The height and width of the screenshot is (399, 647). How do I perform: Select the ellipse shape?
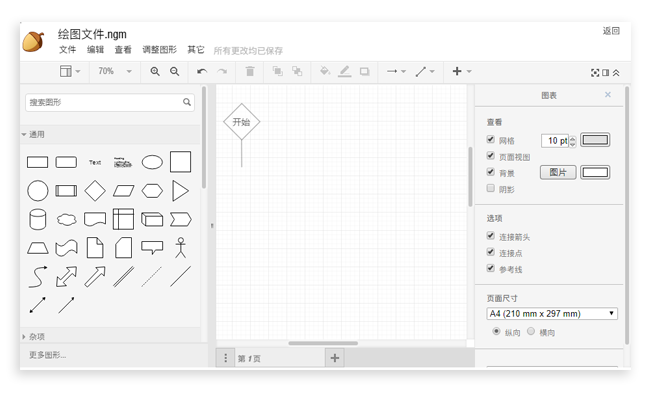152,162
